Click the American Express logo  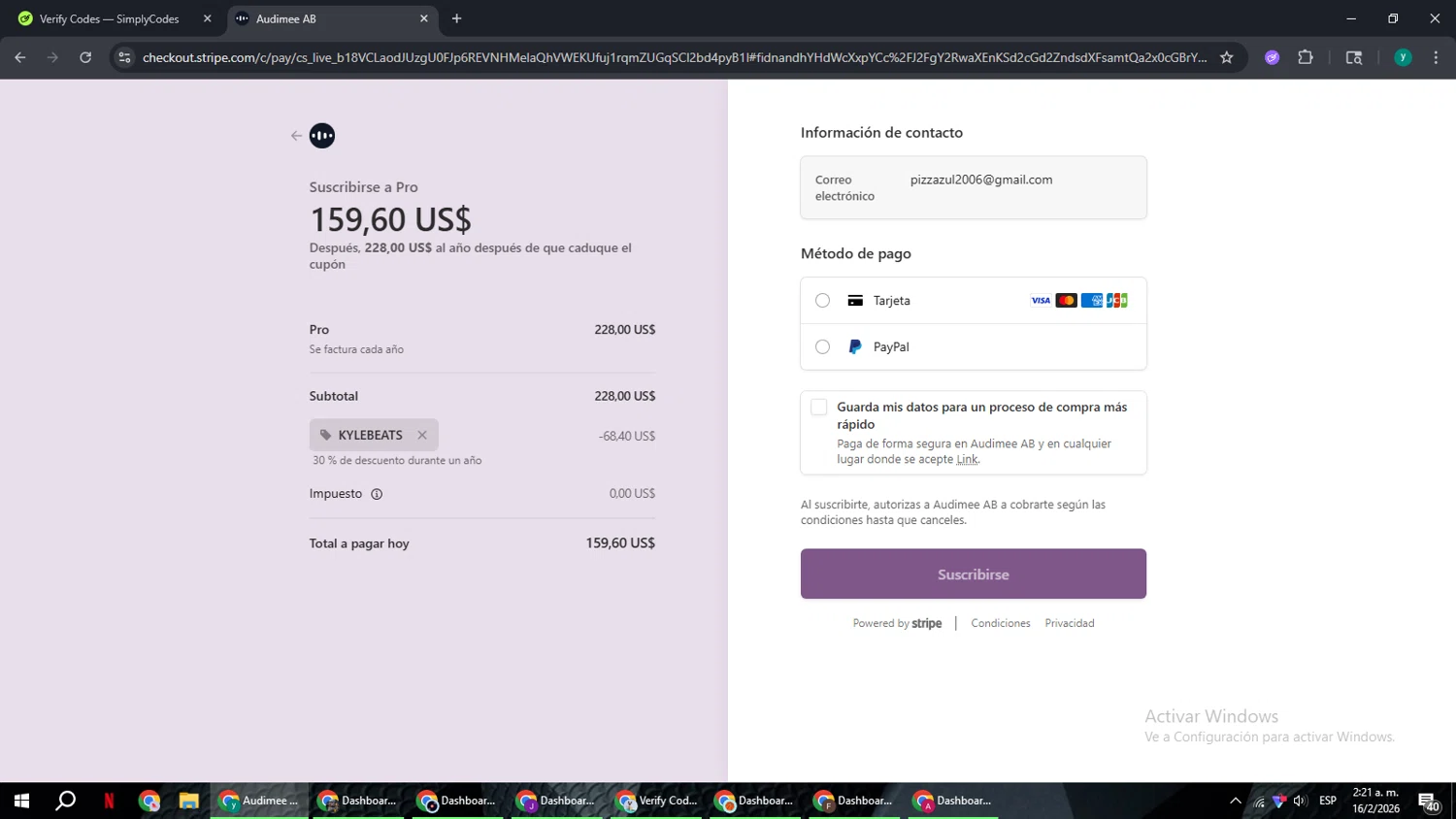(x=1092, y=301)
